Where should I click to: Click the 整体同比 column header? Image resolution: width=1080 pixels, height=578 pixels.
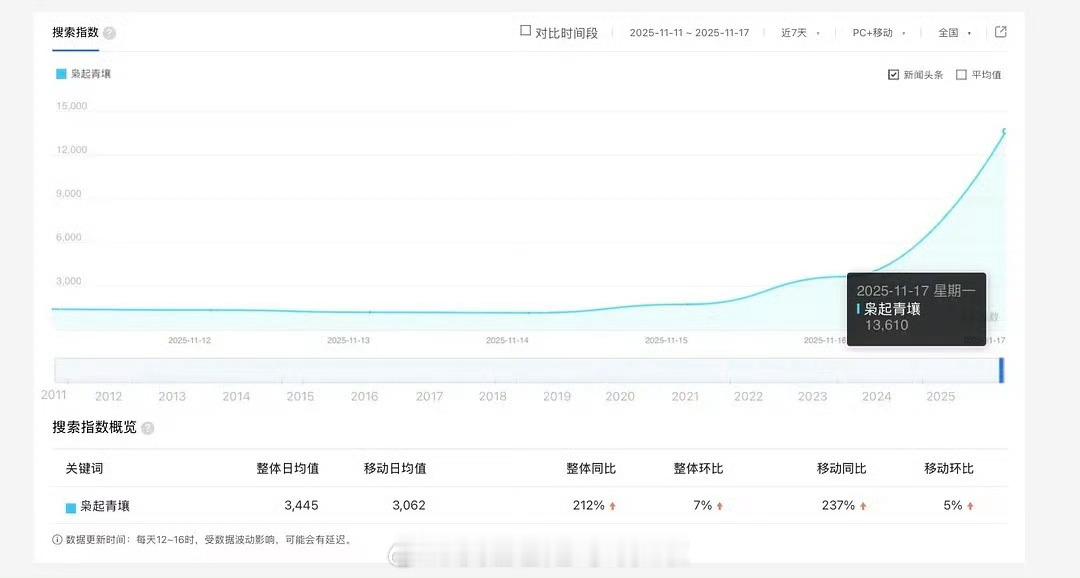591,468
